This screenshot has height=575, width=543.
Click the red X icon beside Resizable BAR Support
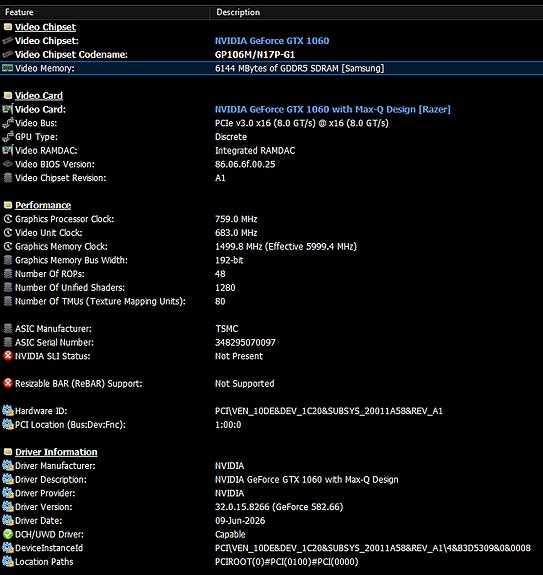click(8, 383)
